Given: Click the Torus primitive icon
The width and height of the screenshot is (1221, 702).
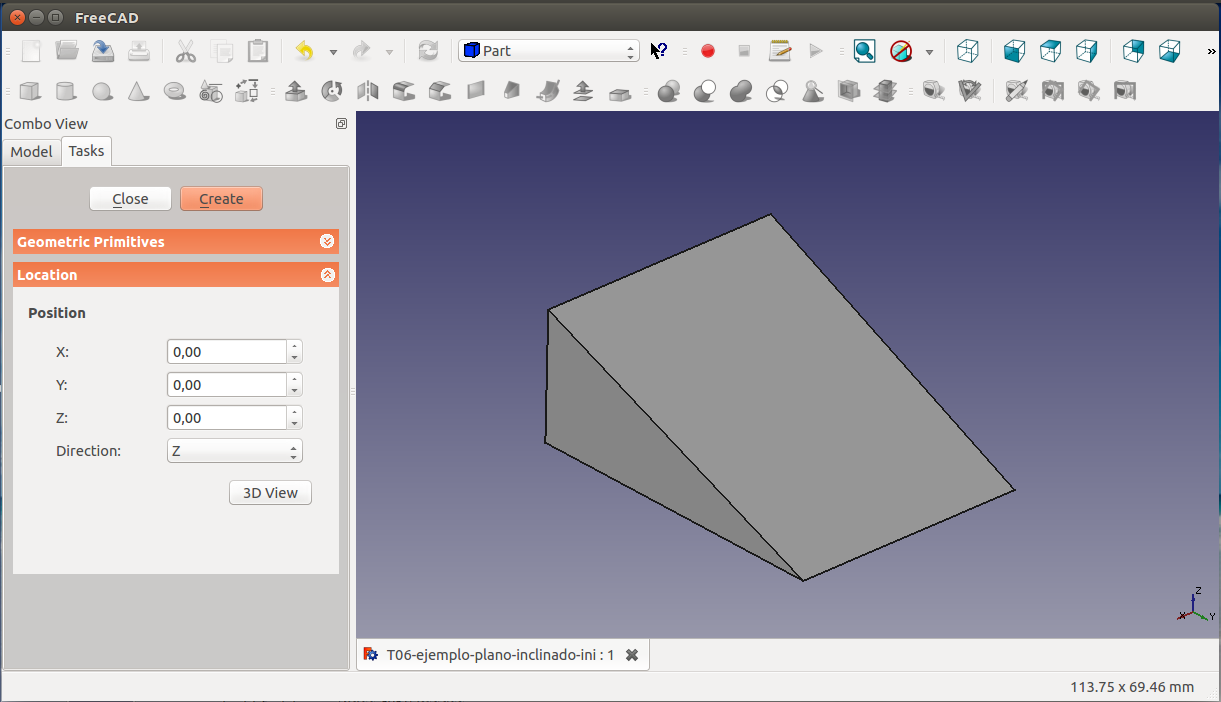Looking at the screenshot, I should (x=175, y=92).
